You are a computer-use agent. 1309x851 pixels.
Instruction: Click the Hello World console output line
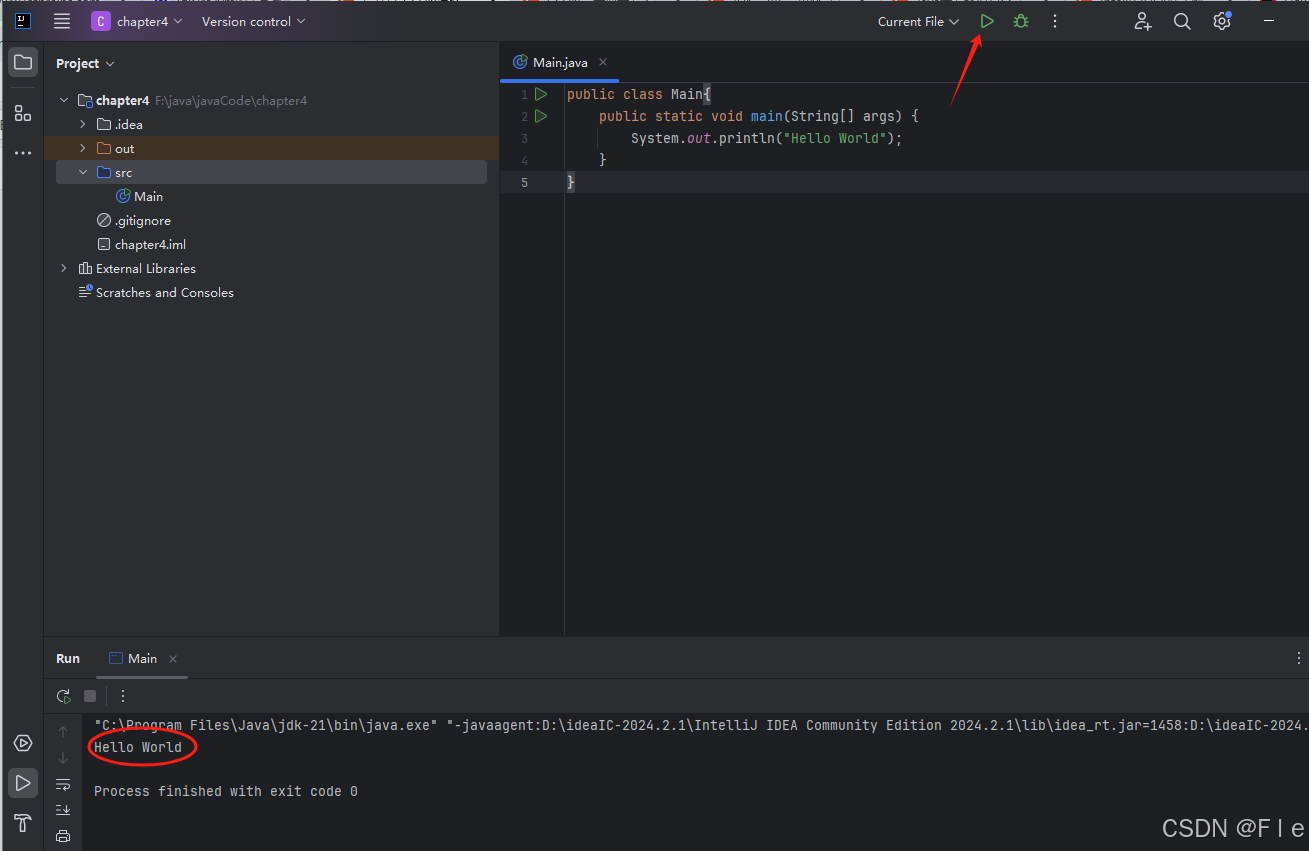(138, 747)
